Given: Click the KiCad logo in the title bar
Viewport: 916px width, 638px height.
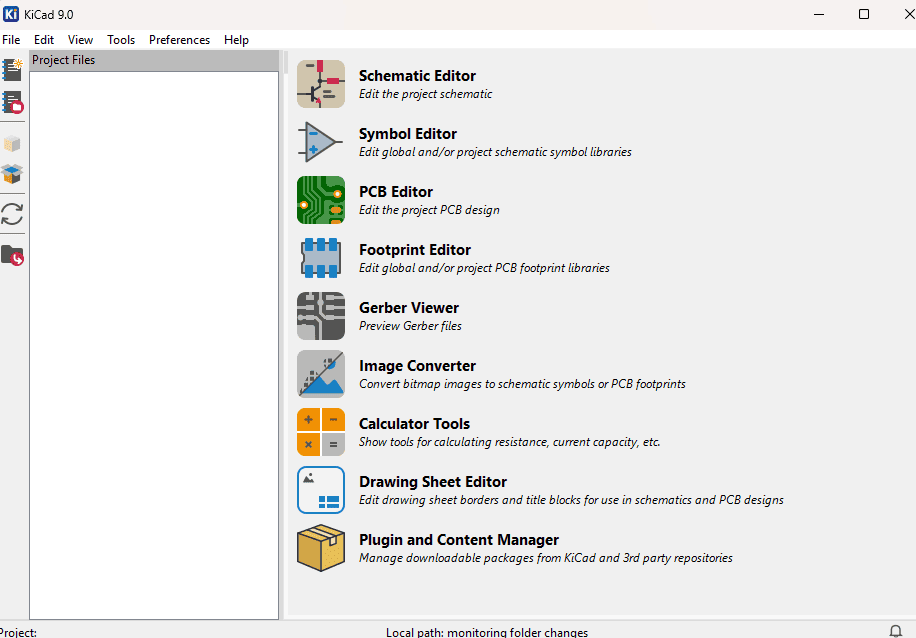Looking at the screenshot, I should 11,14.
